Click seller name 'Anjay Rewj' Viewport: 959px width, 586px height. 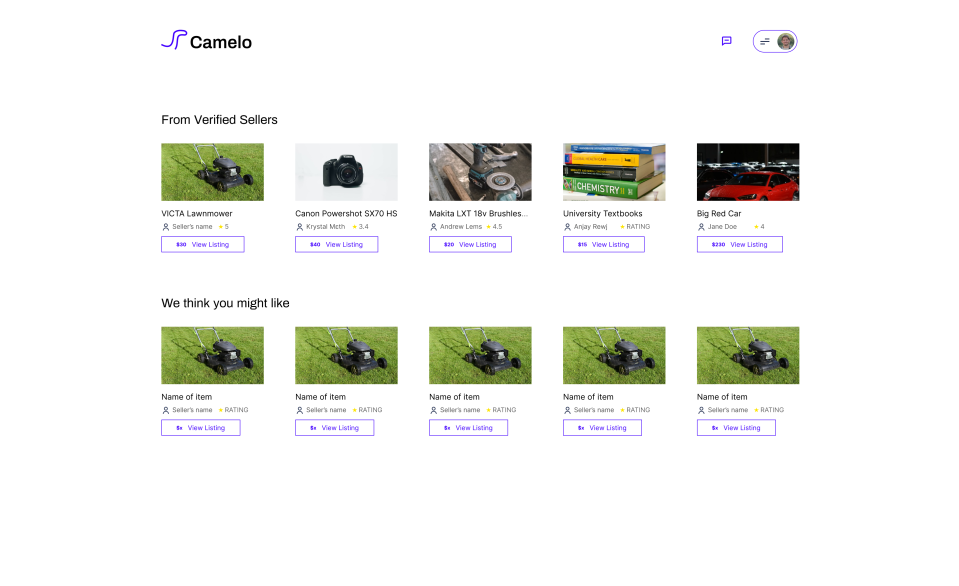click(591, 227)
